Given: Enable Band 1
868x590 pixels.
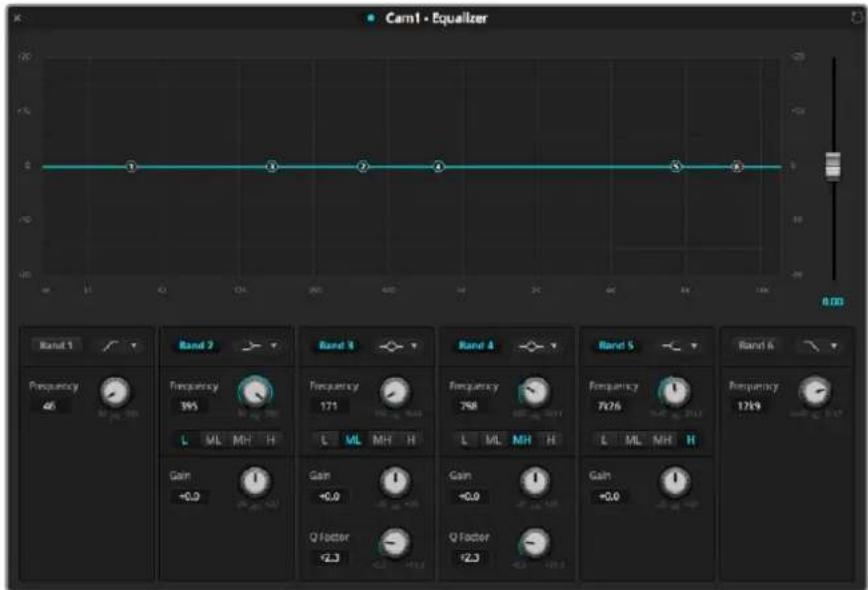Looking at the screenshot, I should pyautogui.click(x=56, y=345).
